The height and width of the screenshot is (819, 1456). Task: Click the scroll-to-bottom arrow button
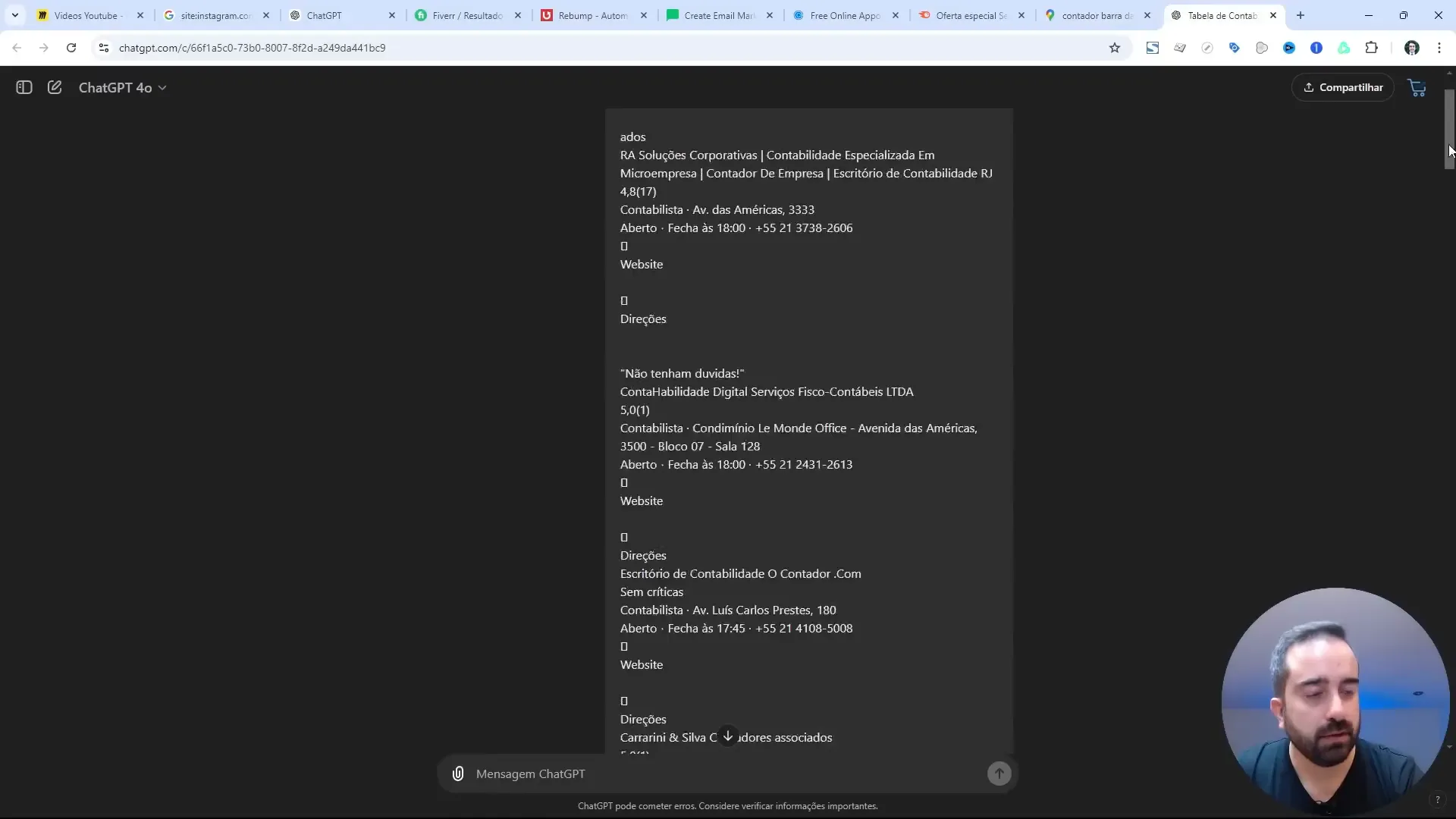click(727, 736)
